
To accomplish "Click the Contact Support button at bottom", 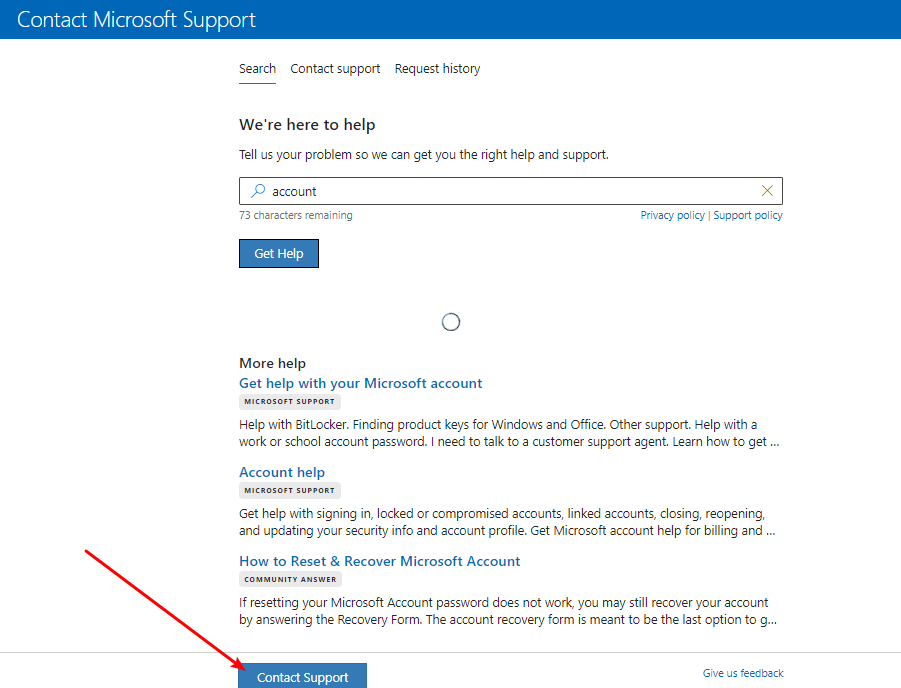I will pos(302,677).
